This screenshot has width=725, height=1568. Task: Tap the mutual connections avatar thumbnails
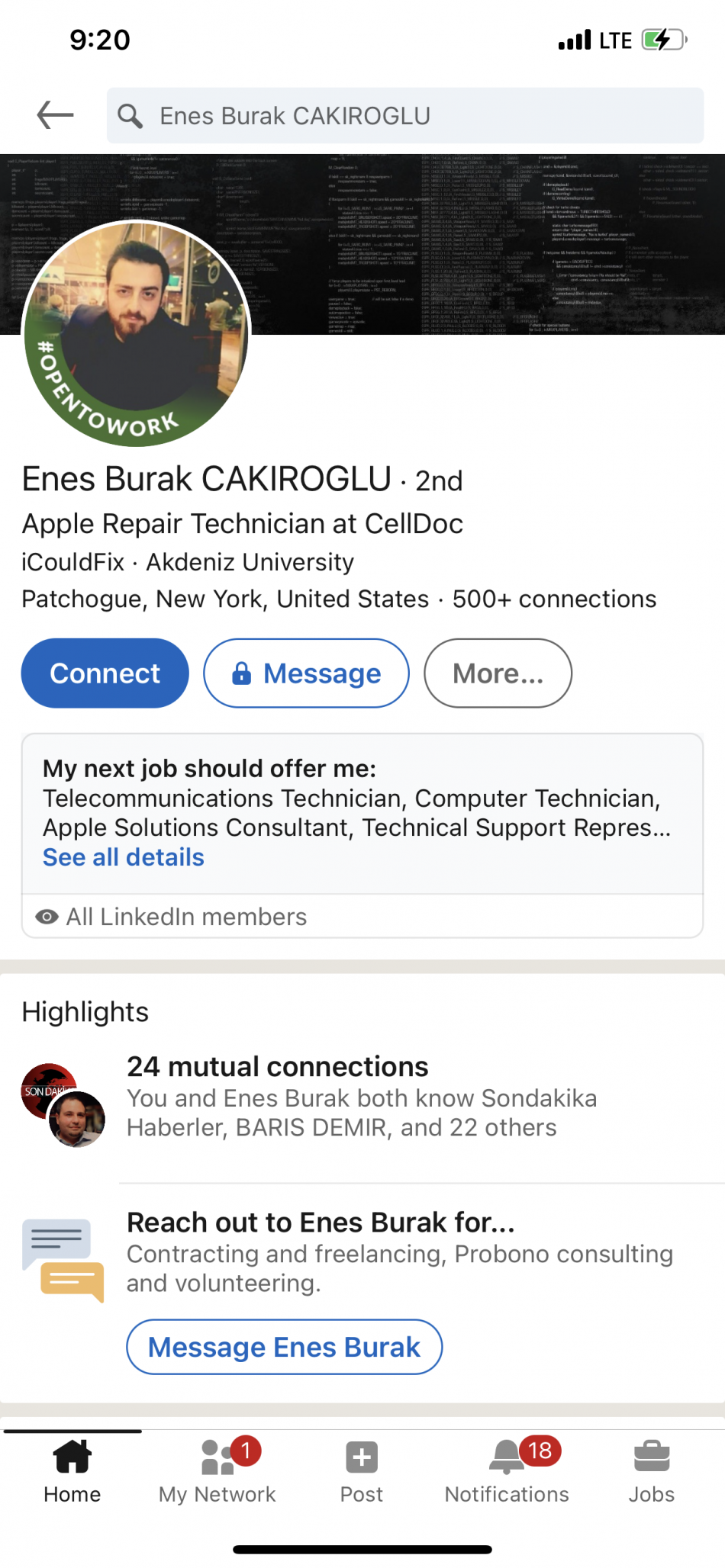[x=63, y=1104]
